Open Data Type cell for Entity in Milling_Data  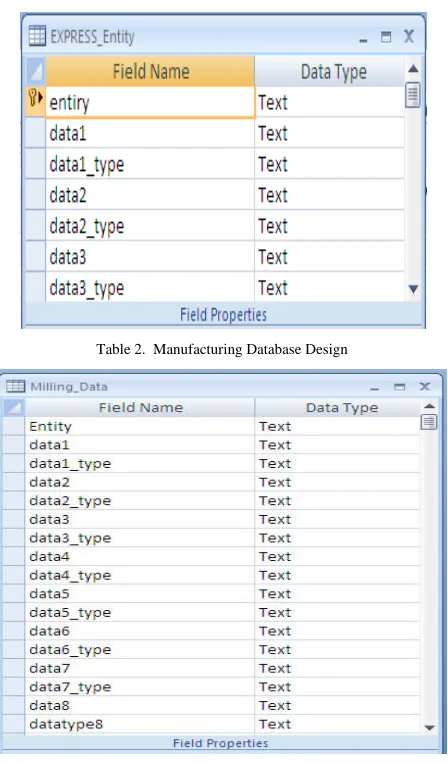coord(337,426)
